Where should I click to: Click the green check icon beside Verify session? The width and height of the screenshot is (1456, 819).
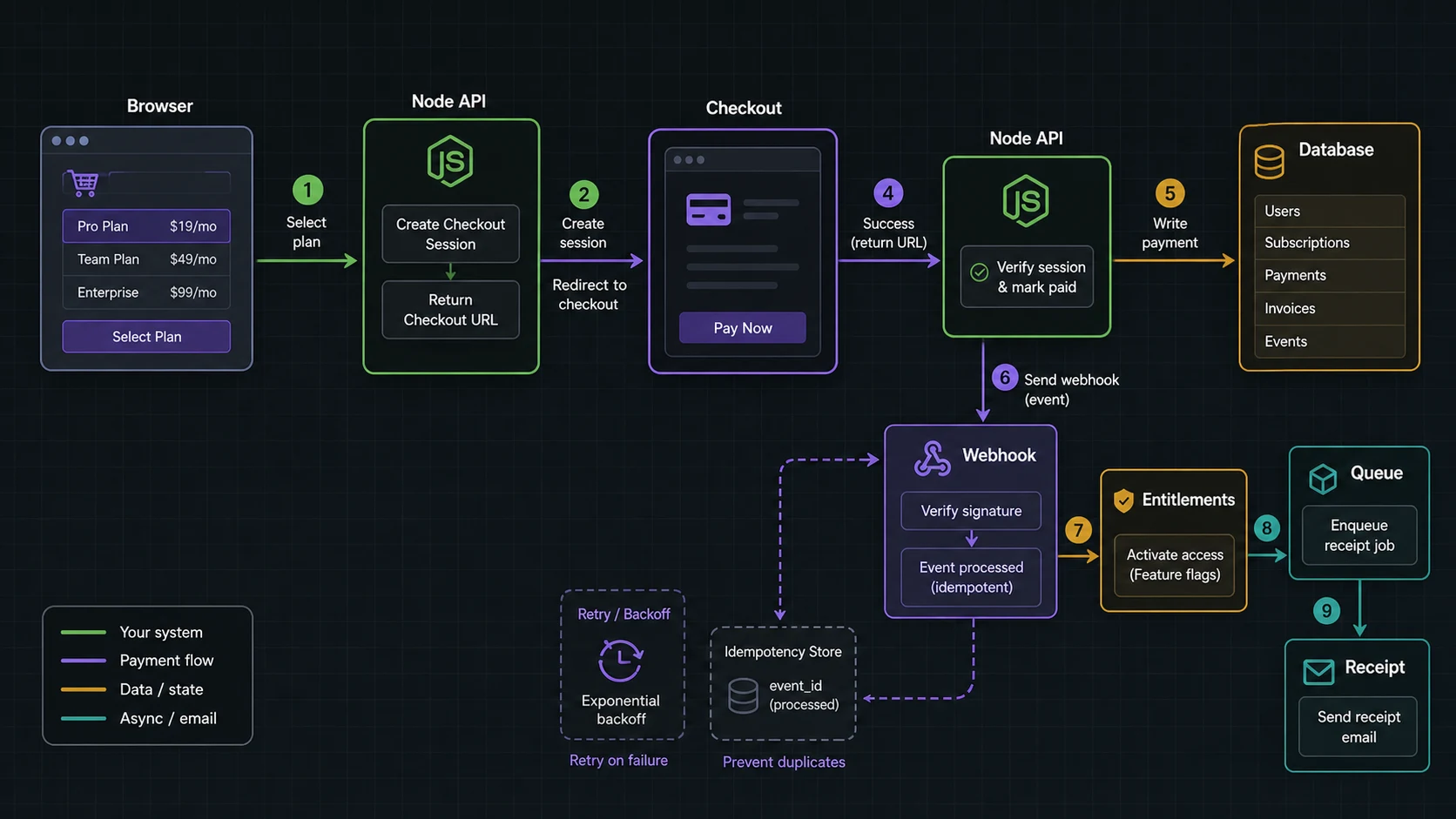tap(980, 272)
